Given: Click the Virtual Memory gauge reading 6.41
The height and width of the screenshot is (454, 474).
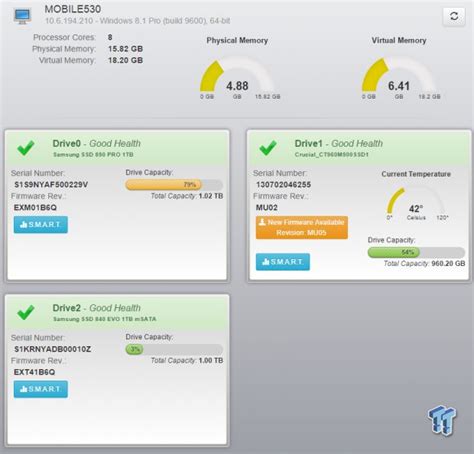Looking at the screenshot, I should tap(399, 77).
